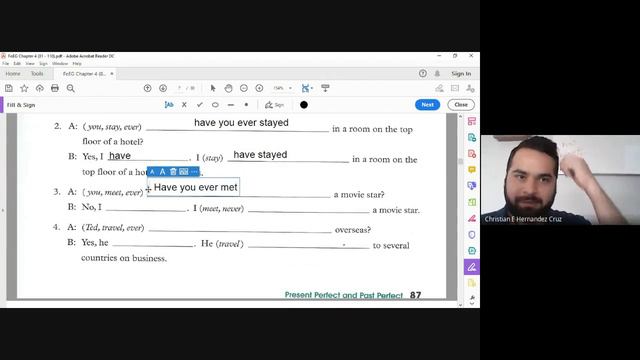Switch field to comb boxes icon
Viewport: 640px width, 360px height.
point(184,172)
